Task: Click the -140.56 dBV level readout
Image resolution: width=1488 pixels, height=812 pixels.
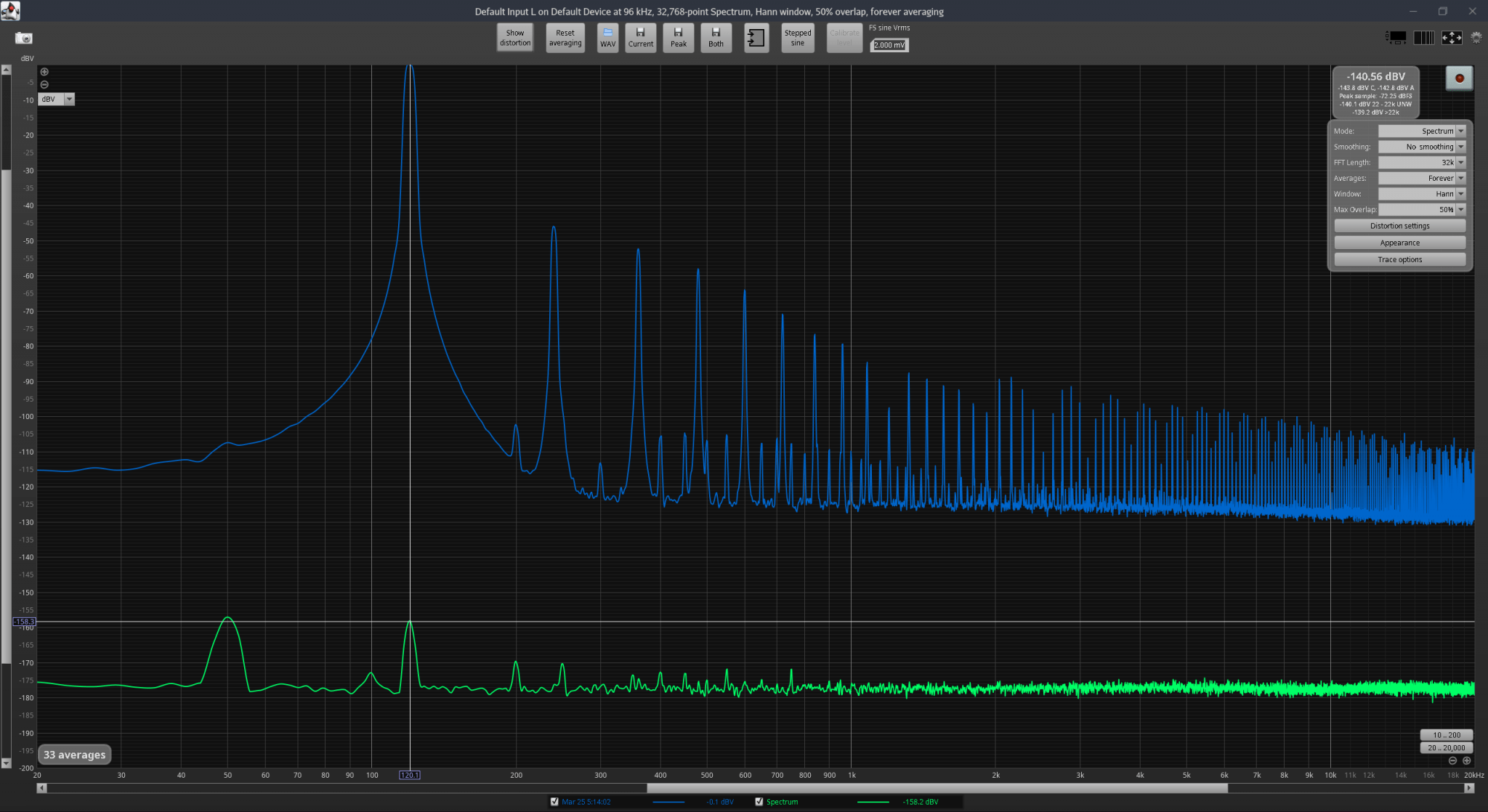Action: 1375,76
